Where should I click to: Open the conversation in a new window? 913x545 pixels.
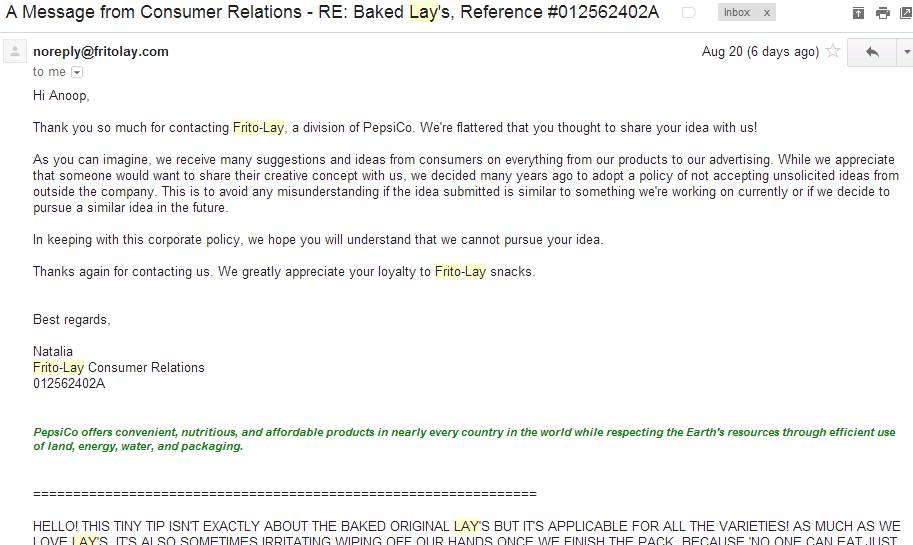(x=907, y=13)
